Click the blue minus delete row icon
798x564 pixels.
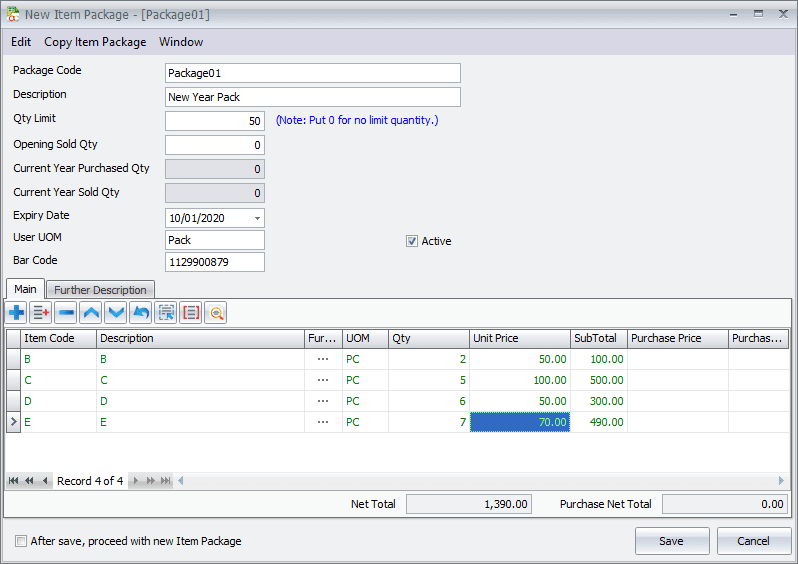pos(66,313)
